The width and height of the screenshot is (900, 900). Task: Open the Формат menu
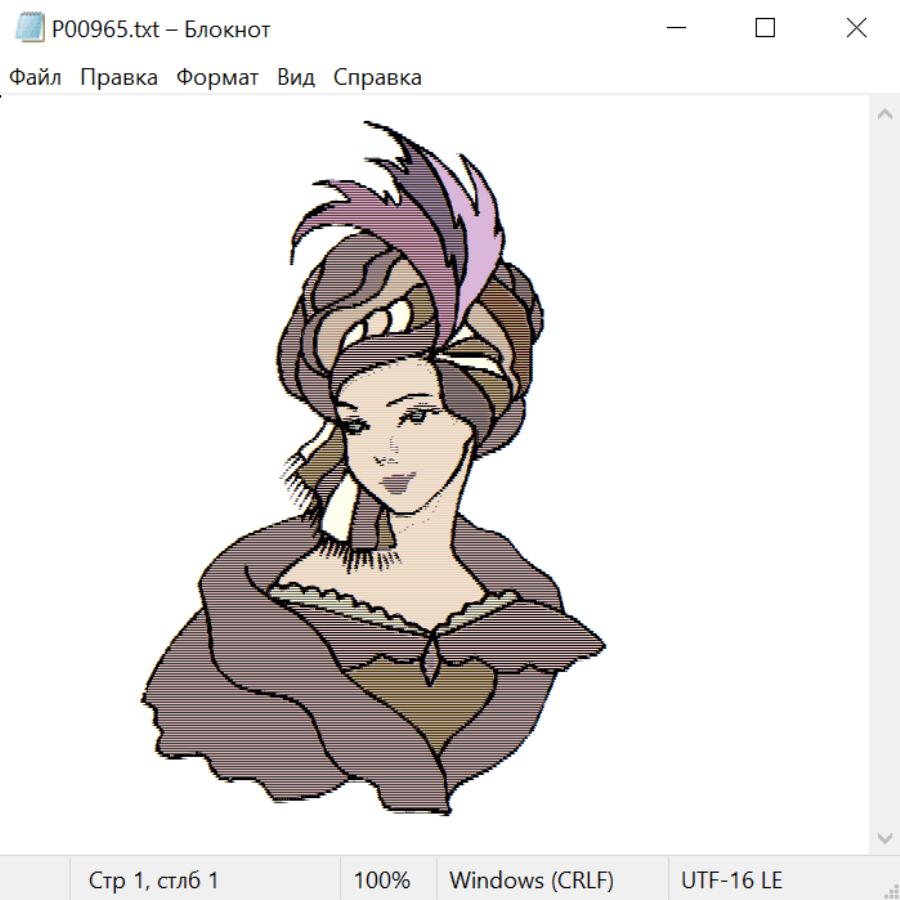(217, 78)
